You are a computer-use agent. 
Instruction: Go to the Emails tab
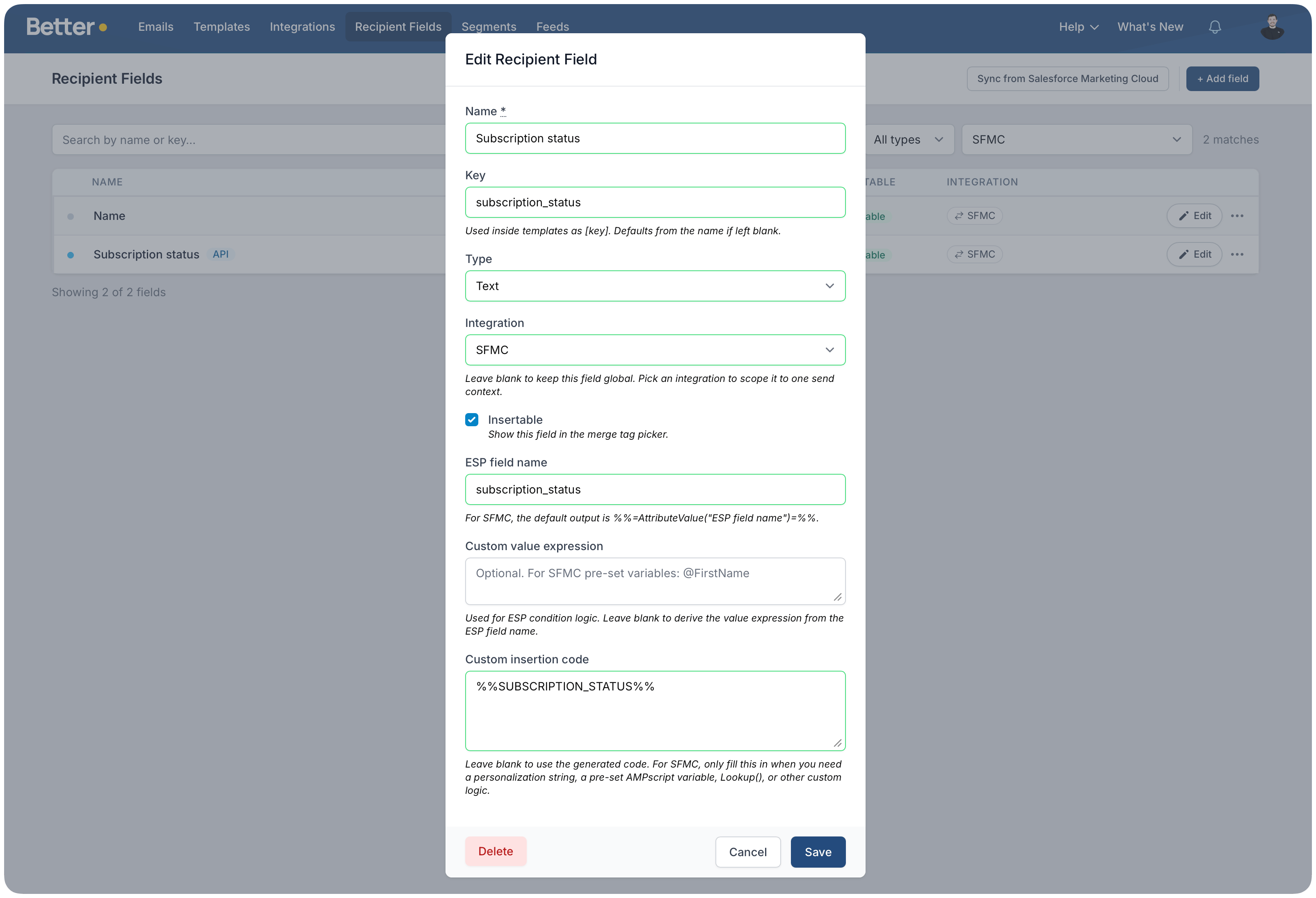pyautogui.click(x=156, y=27)
